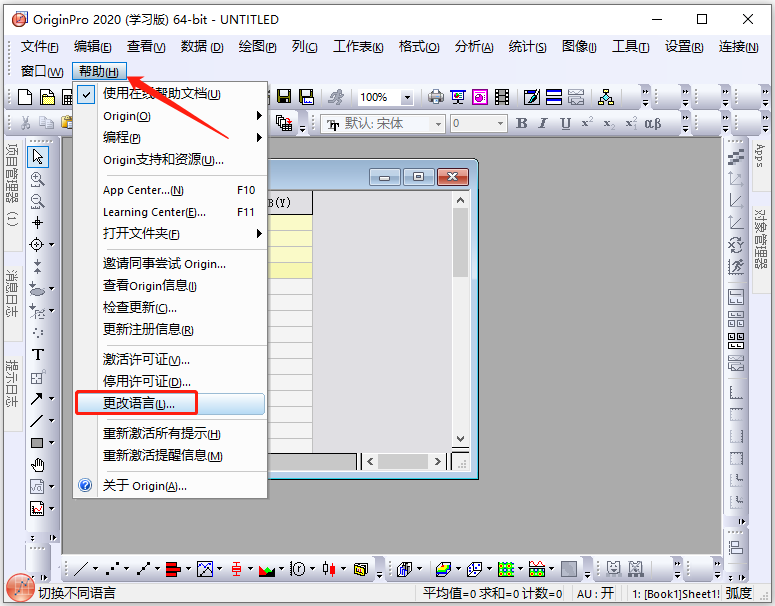This screenshot has width=775, height=606.
Task: Open the 文件(F) menu
Action: [x=40, y=47]
